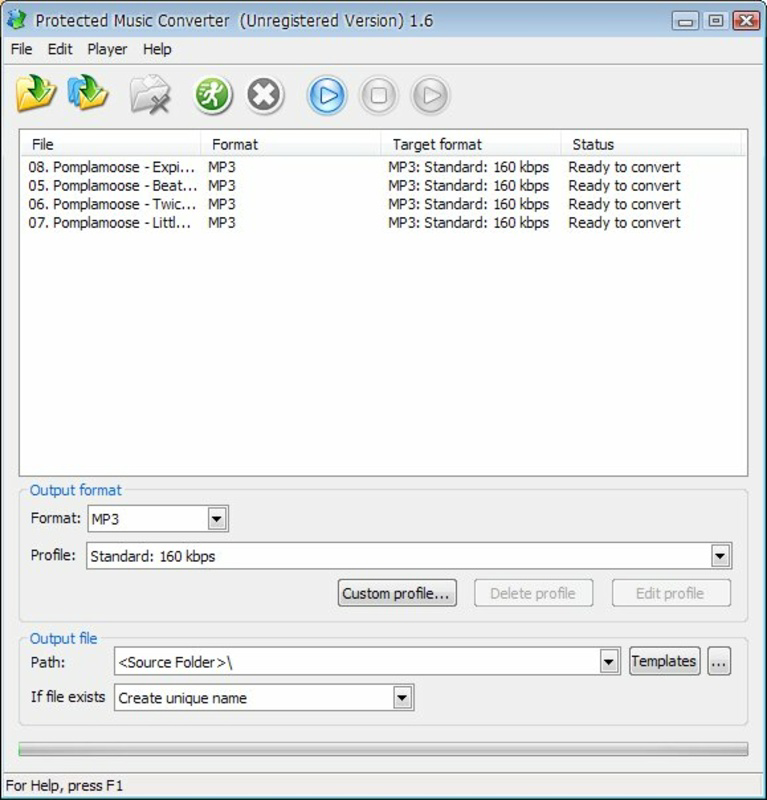
Task: Click the Add files folder icon
Action: pos(36,94)
